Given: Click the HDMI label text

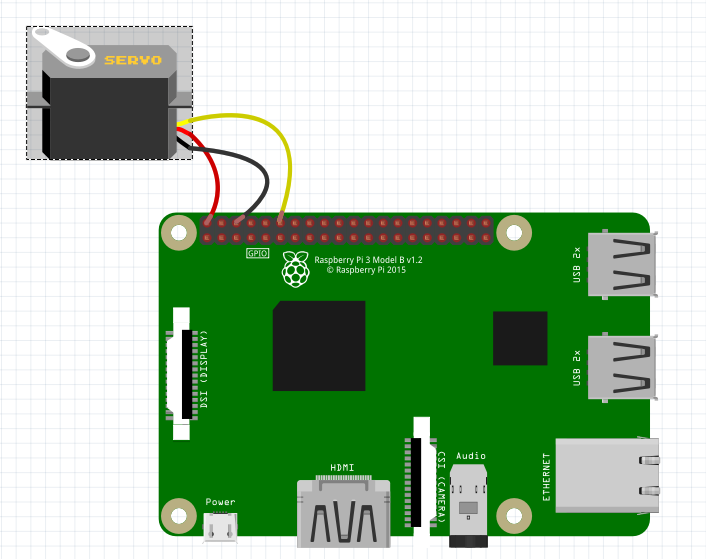Looking at the screenshot, I should [x=342, y=468].
